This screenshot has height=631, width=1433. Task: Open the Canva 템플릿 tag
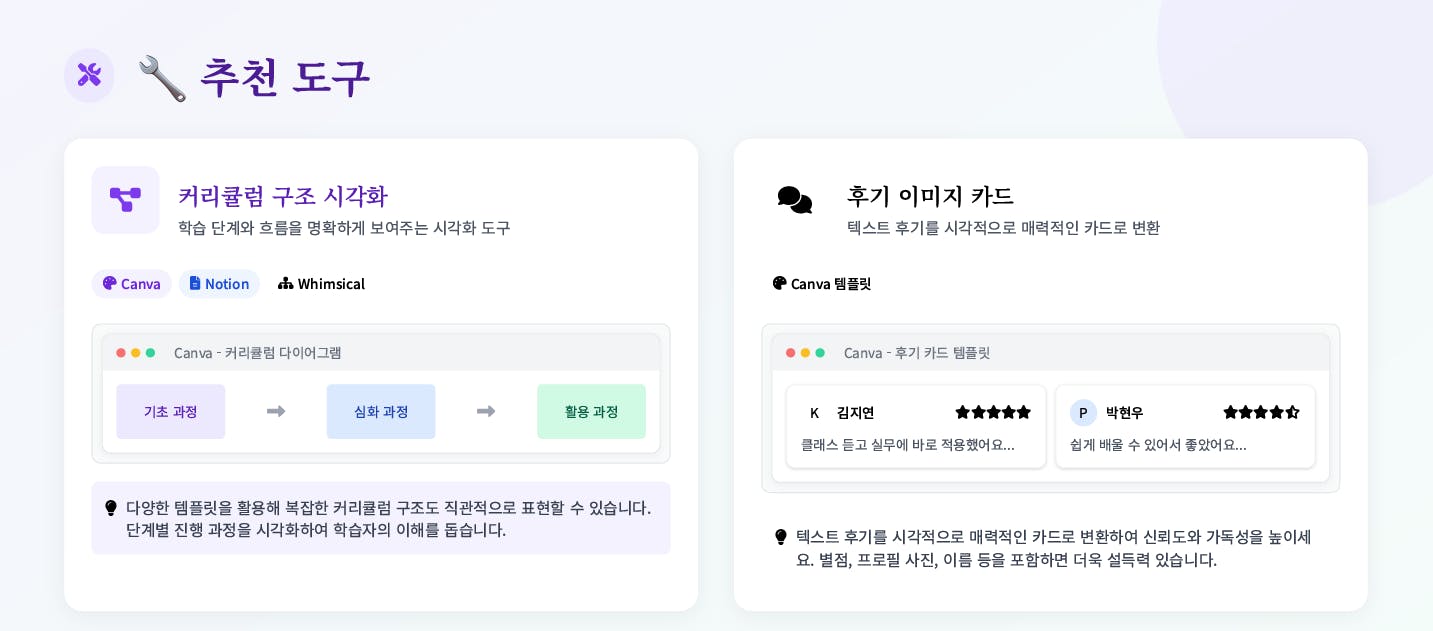(822, 284)
